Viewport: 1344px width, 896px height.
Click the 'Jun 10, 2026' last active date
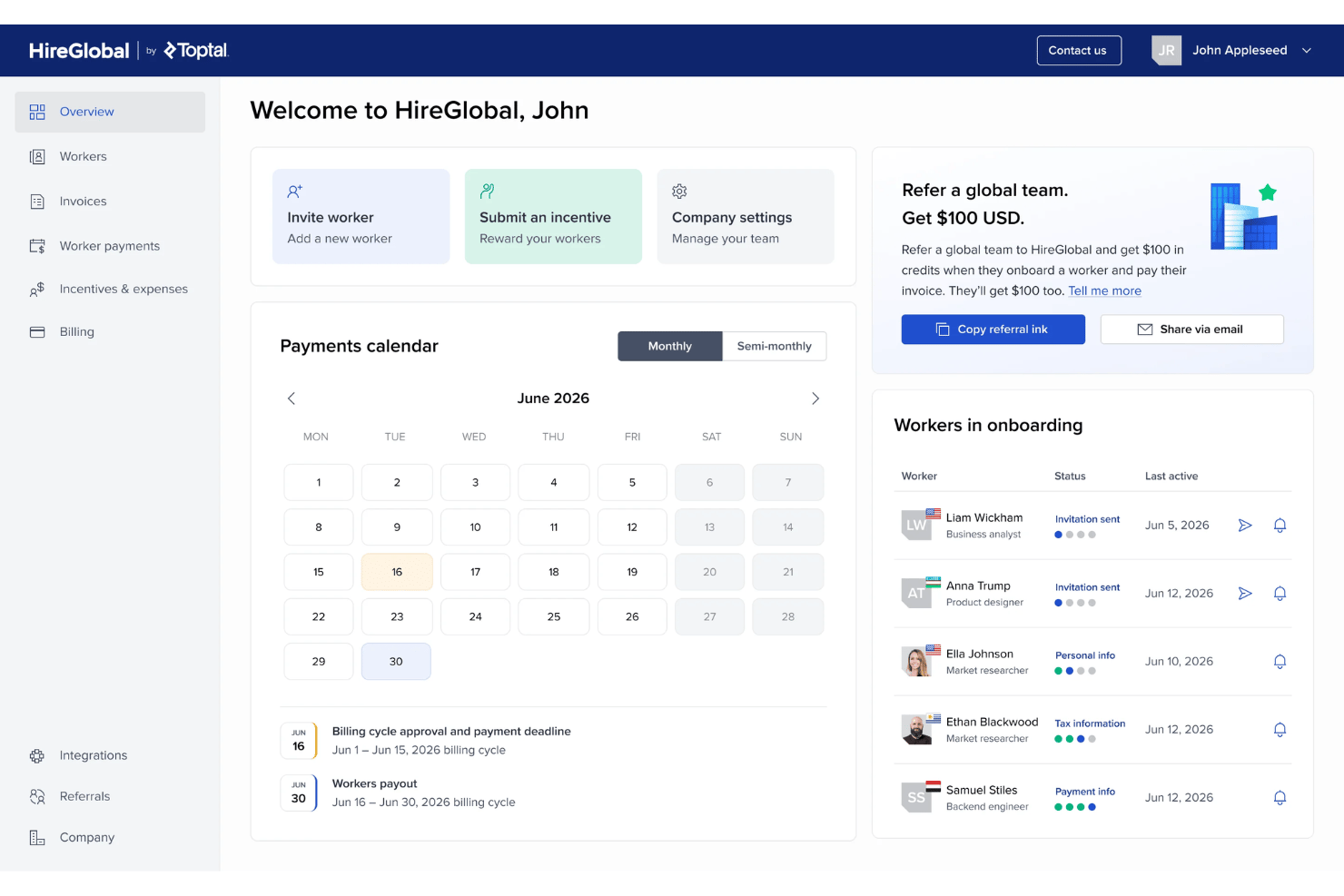pyautogui.click(x=1179, y=662)
